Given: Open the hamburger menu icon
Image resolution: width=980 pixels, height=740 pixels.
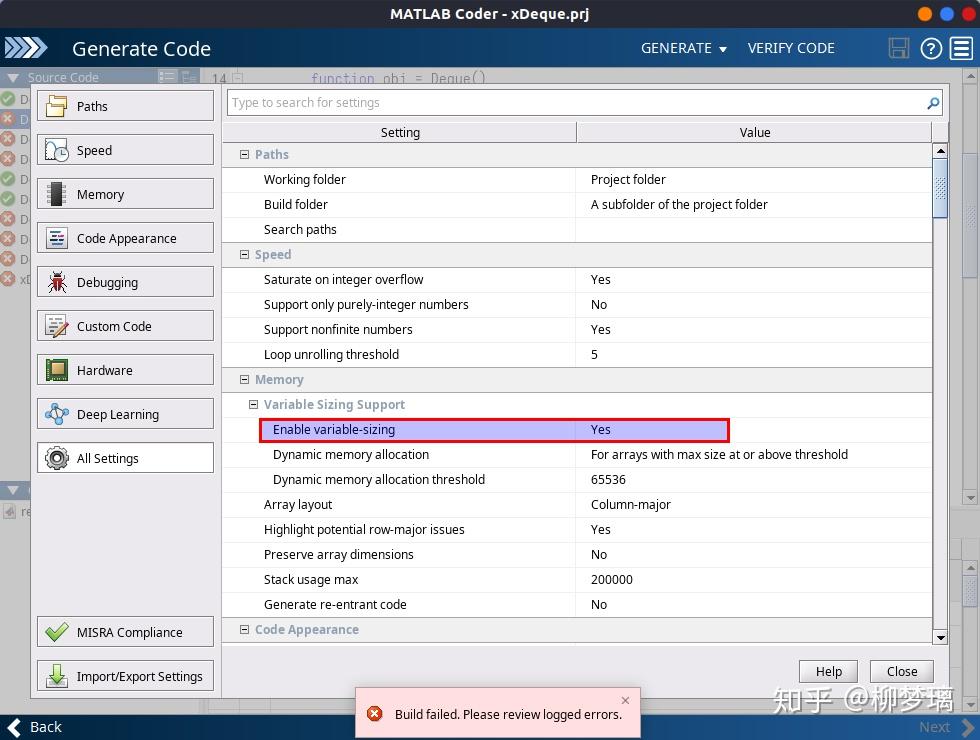Looking at the screenshot, I should [x=961, y=48].
